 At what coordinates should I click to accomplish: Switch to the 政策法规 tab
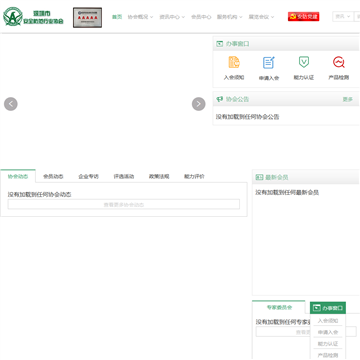159,176
